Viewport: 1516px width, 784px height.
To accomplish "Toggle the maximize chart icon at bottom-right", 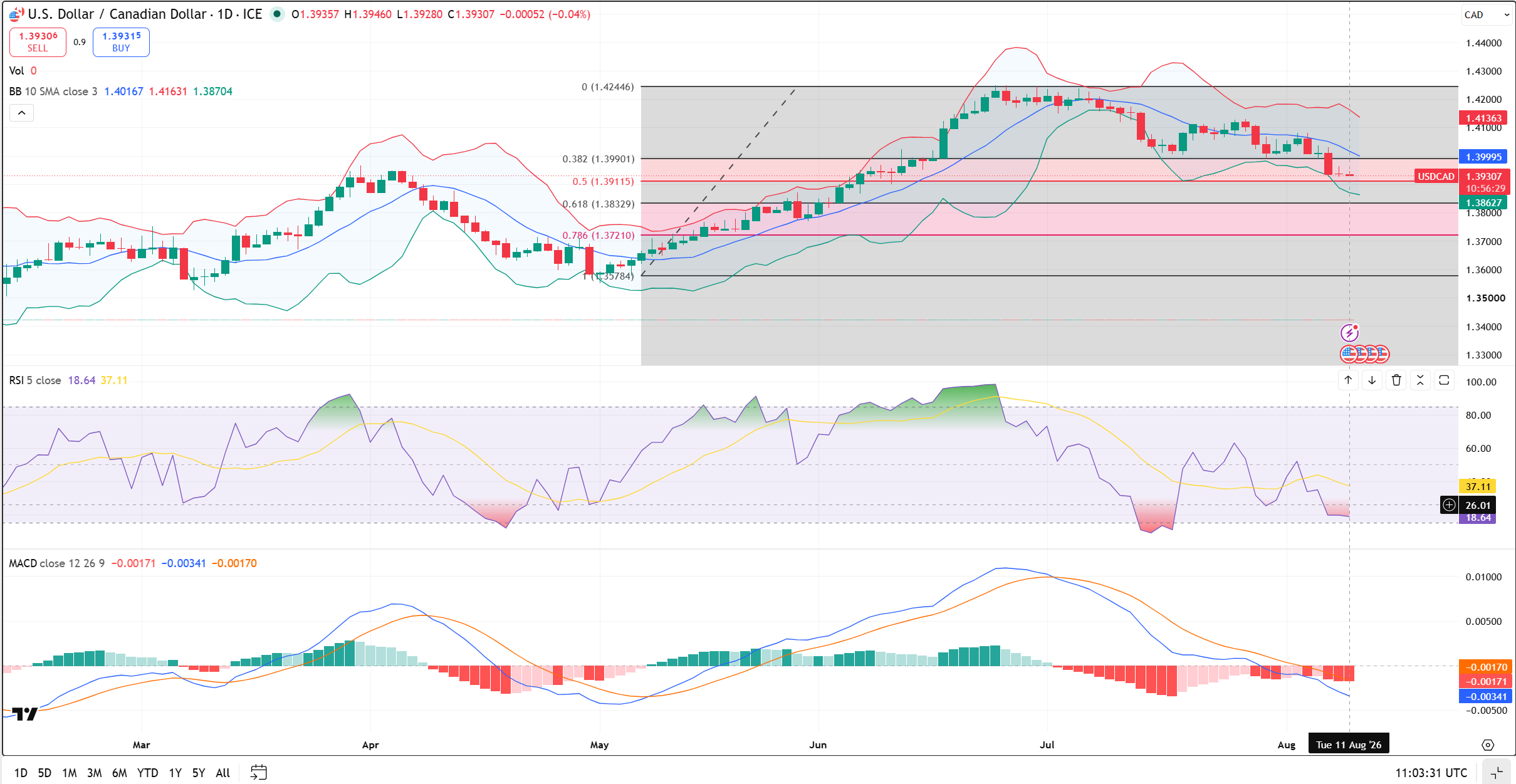I will (x=1497, y=772).
